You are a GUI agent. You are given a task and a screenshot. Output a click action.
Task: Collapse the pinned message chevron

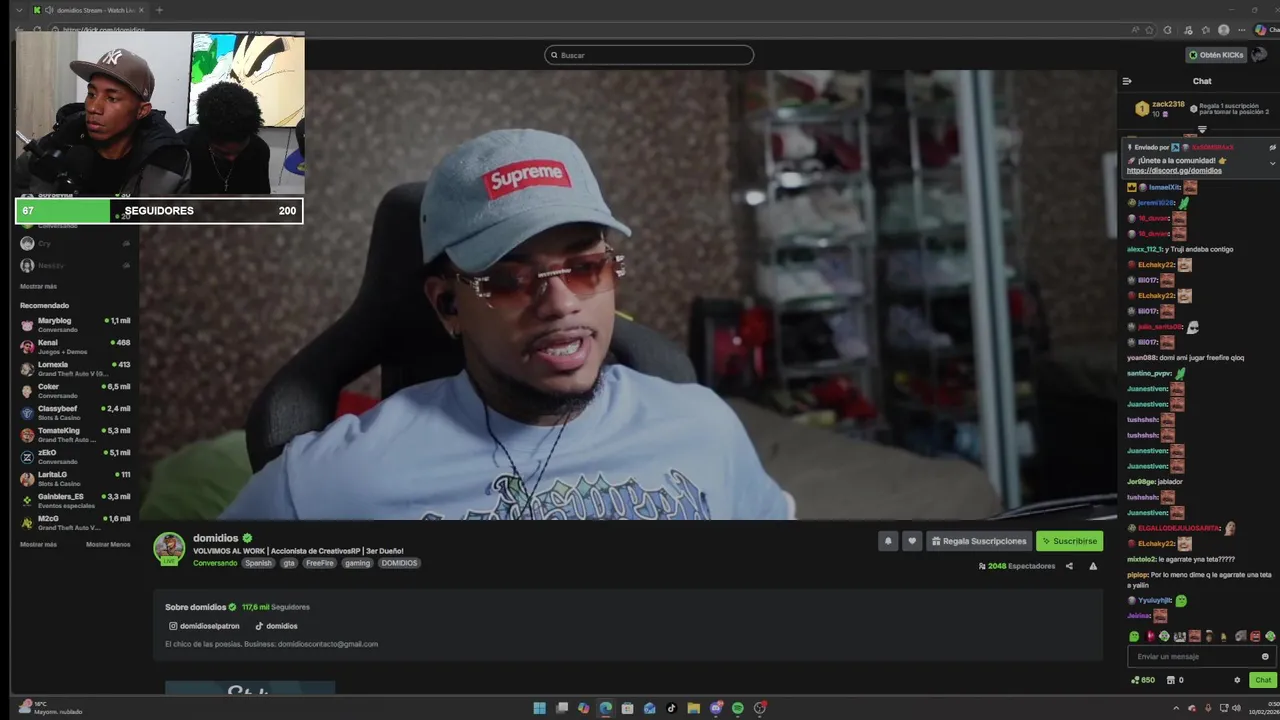point(1273,163)
